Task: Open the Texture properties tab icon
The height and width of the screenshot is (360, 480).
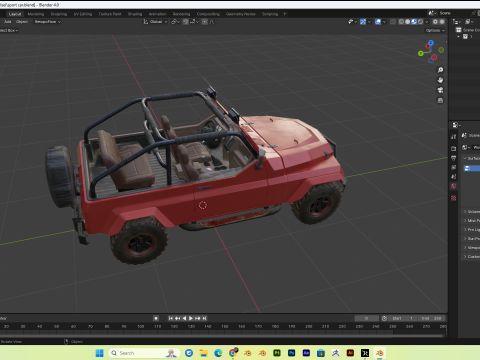Action: (453, 198)
